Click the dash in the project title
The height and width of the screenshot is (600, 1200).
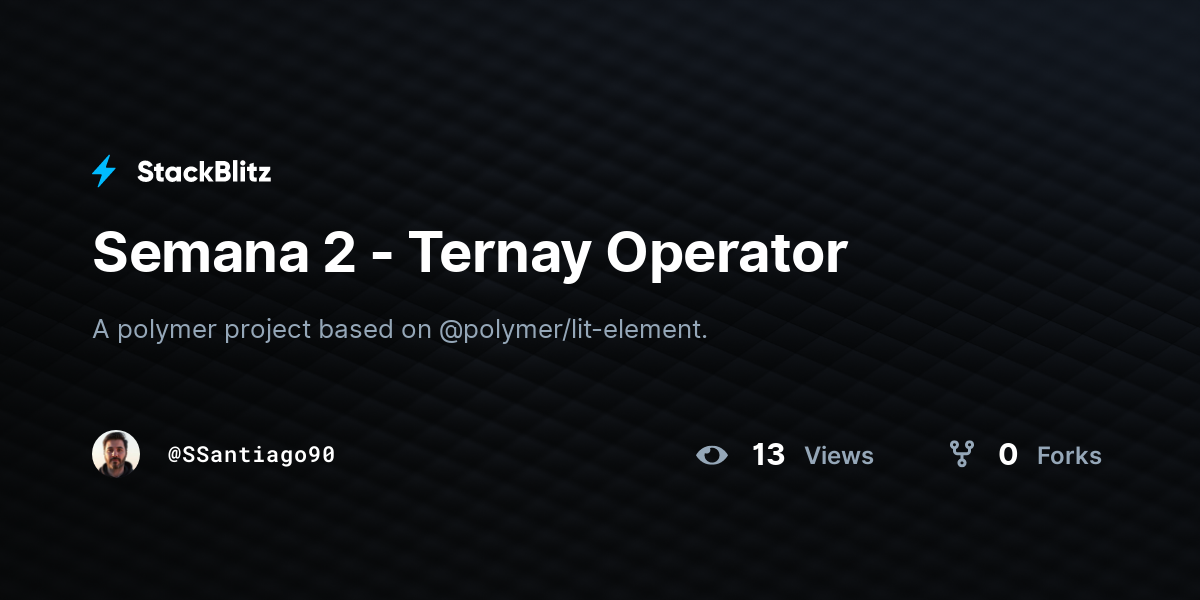[382, 258]
